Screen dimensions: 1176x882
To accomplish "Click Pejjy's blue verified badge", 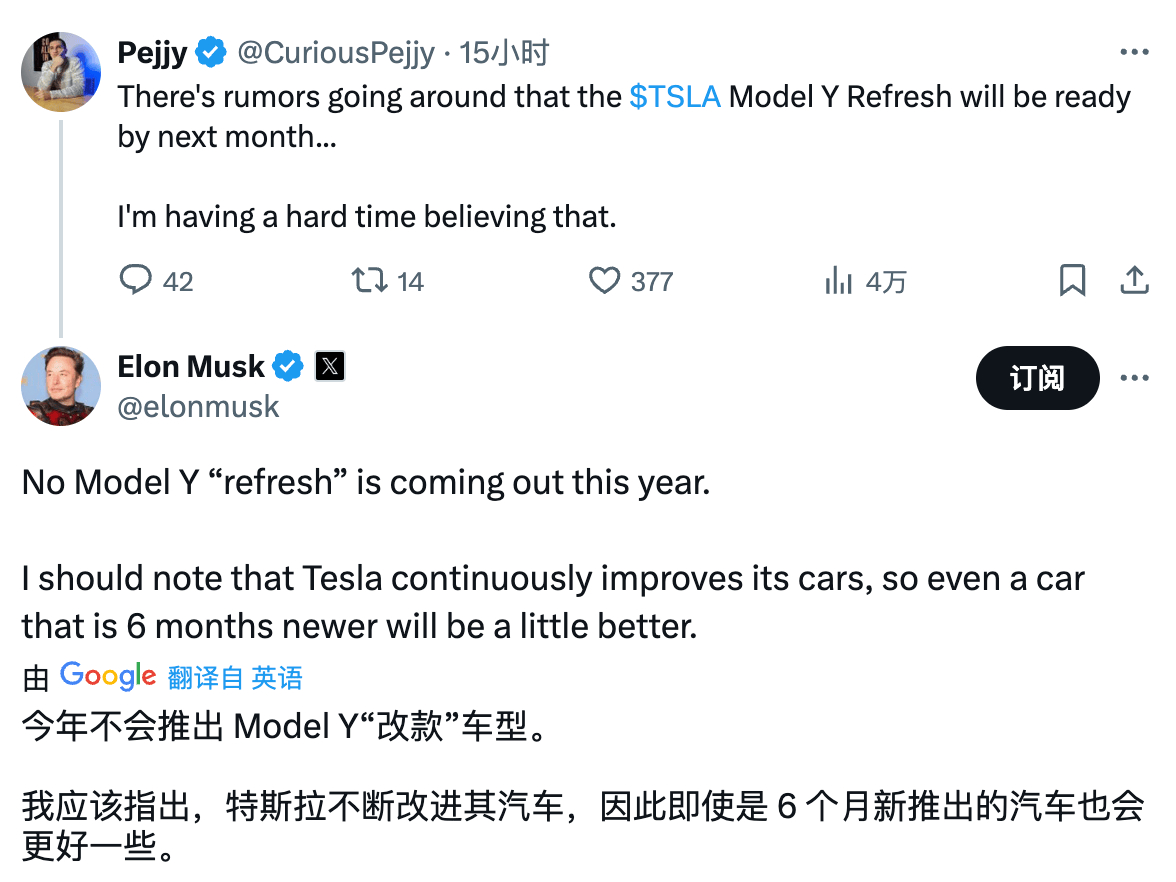I will (x=211, y=53).
